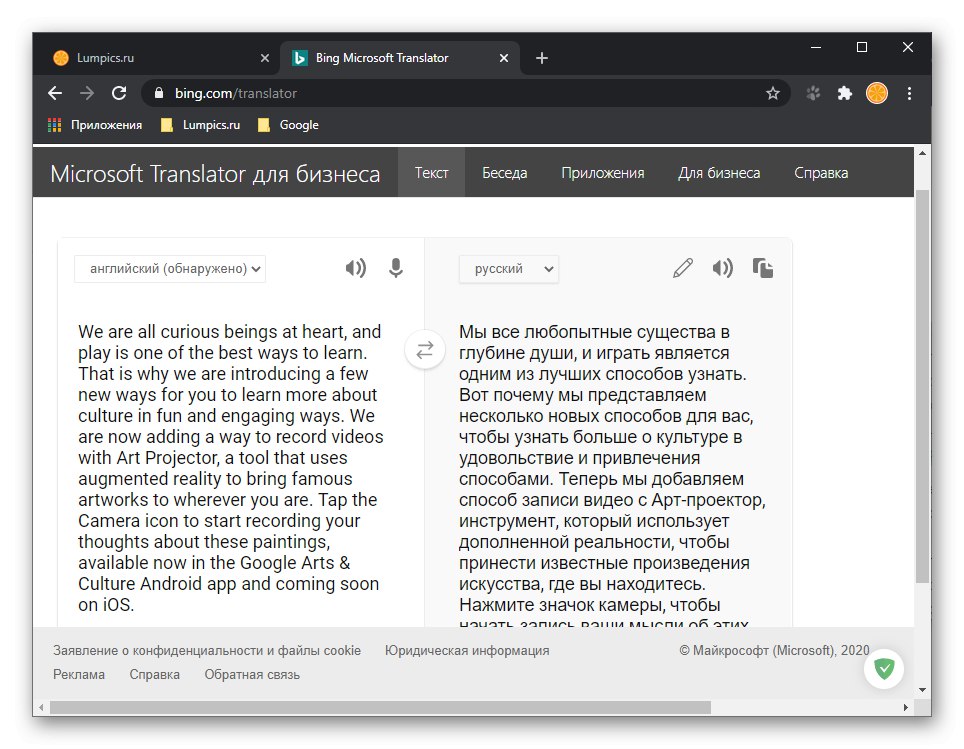
Task: Play audio of the English source text
Action: click(x=355, y=268)
